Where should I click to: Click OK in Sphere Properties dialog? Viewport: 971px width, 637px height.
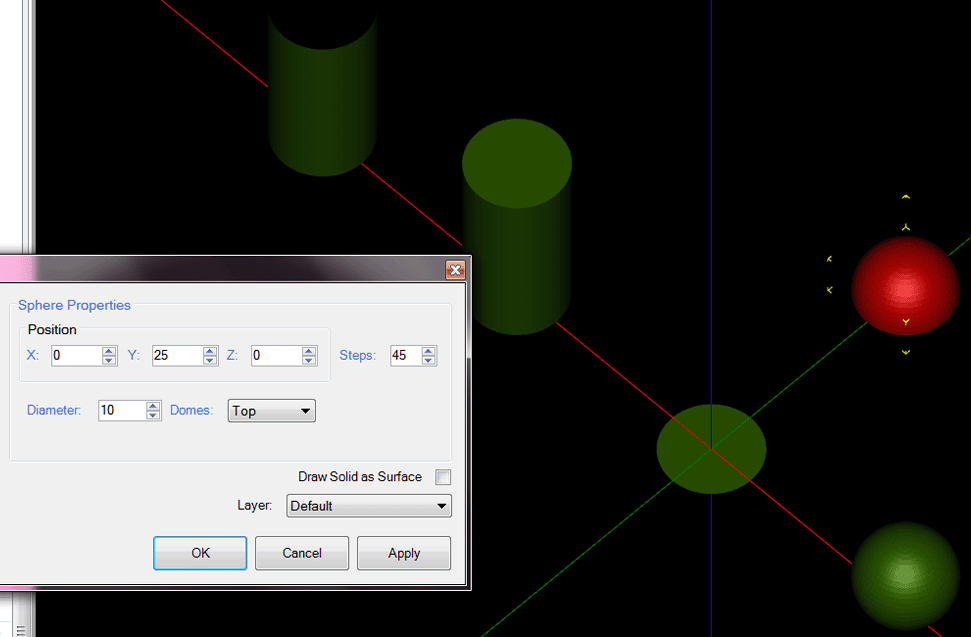pyautogui.click(x=200, y=553)
